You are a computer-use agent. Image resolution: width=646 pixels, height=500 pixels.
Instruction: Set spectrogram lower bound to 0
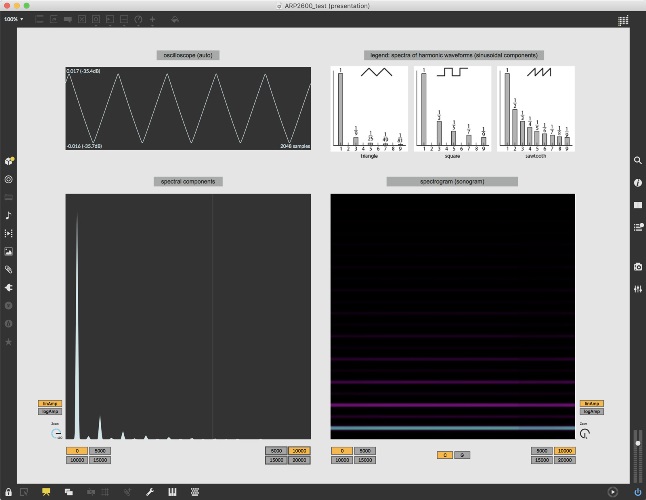[x=342, y=451]
